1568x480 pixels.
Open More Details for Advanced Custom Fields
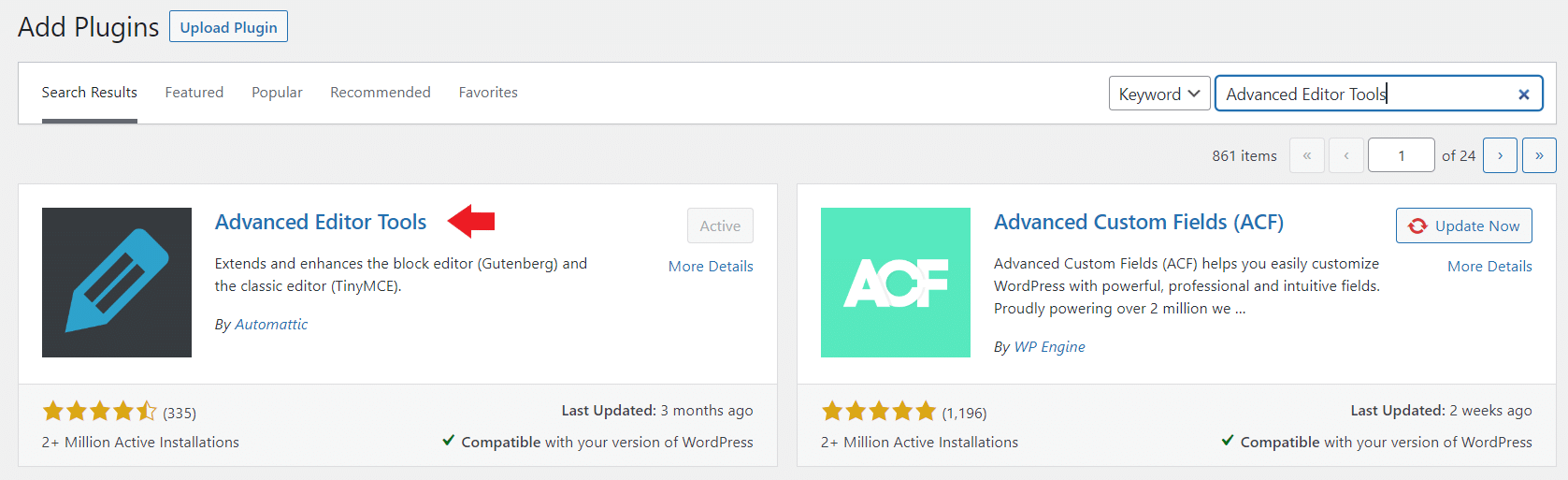point(1489,267)
